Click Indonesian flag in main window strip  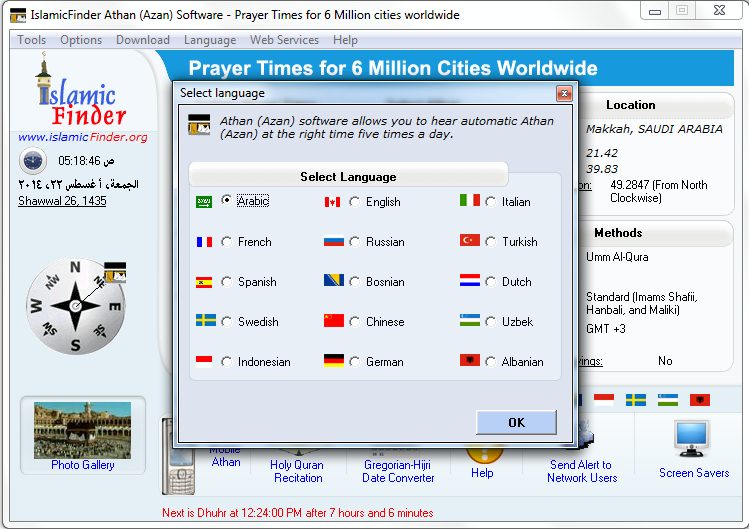pyautogui.click(x=604, y=400)
